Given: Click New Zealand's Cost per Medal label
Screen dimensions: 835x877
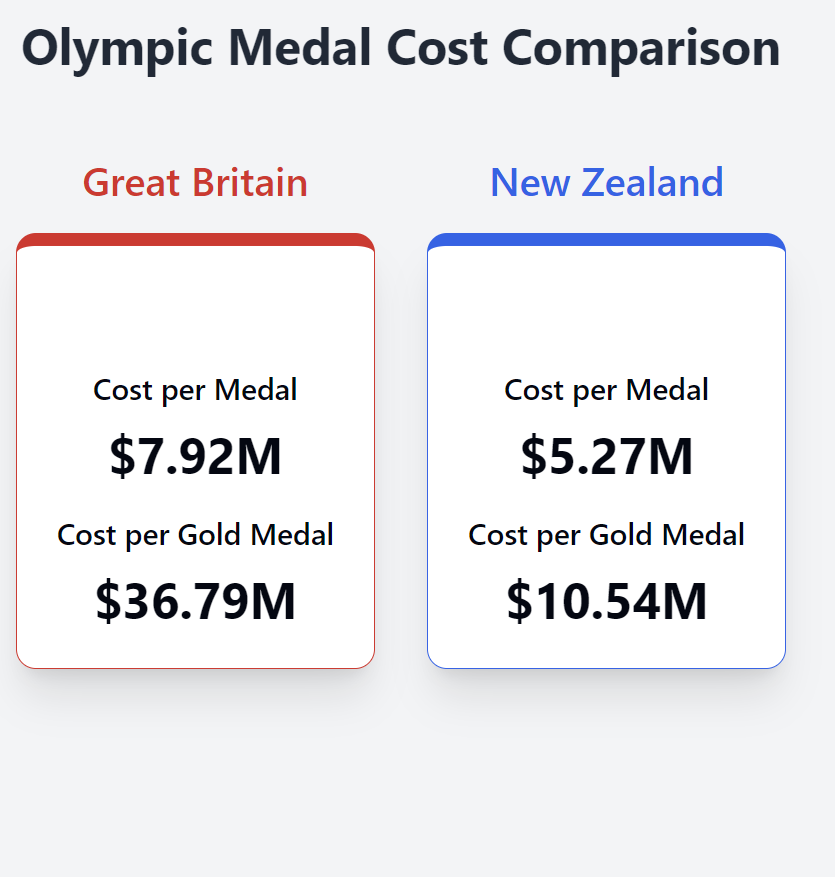Looking at the screenshot, I should pyautogui.click(x=606, y=390).
